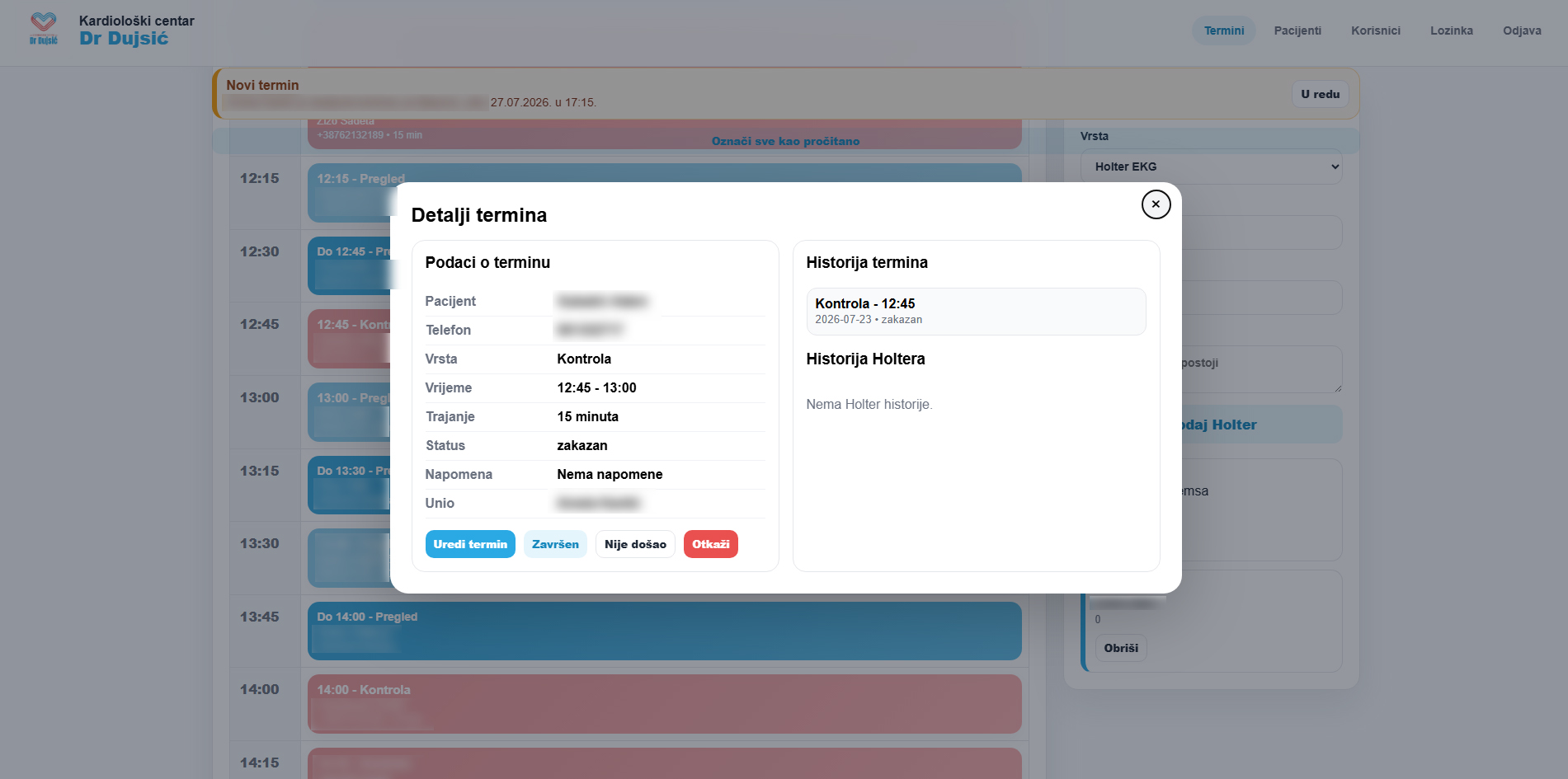This screenshot has width=1568, height=779.
Task: Open the Pacijenti menu item
Action: point(1297,31)
